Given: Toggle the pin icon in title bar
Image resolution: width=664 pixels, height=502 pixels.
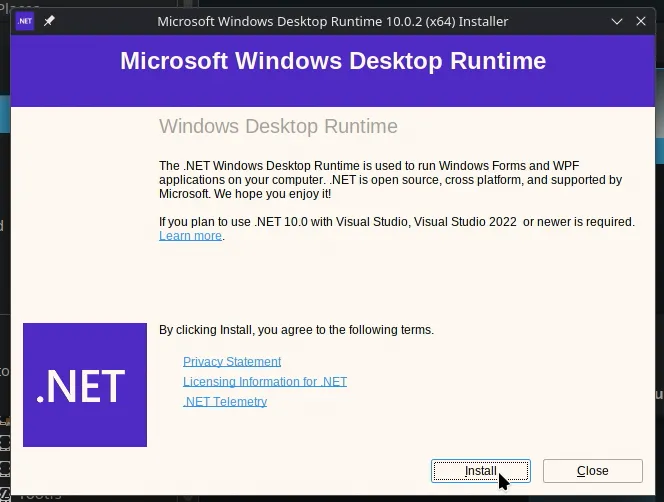Looking at the screenshot, I should click(49, 21).
